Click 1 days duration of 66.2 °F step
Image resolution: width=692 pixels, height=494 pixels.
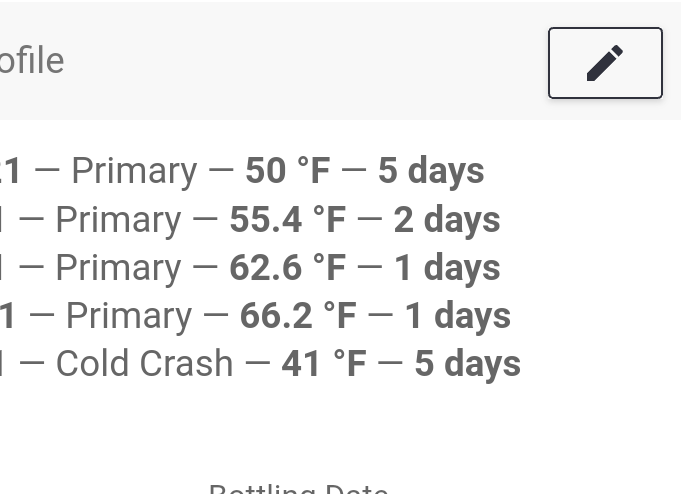(x=458, y=316)
